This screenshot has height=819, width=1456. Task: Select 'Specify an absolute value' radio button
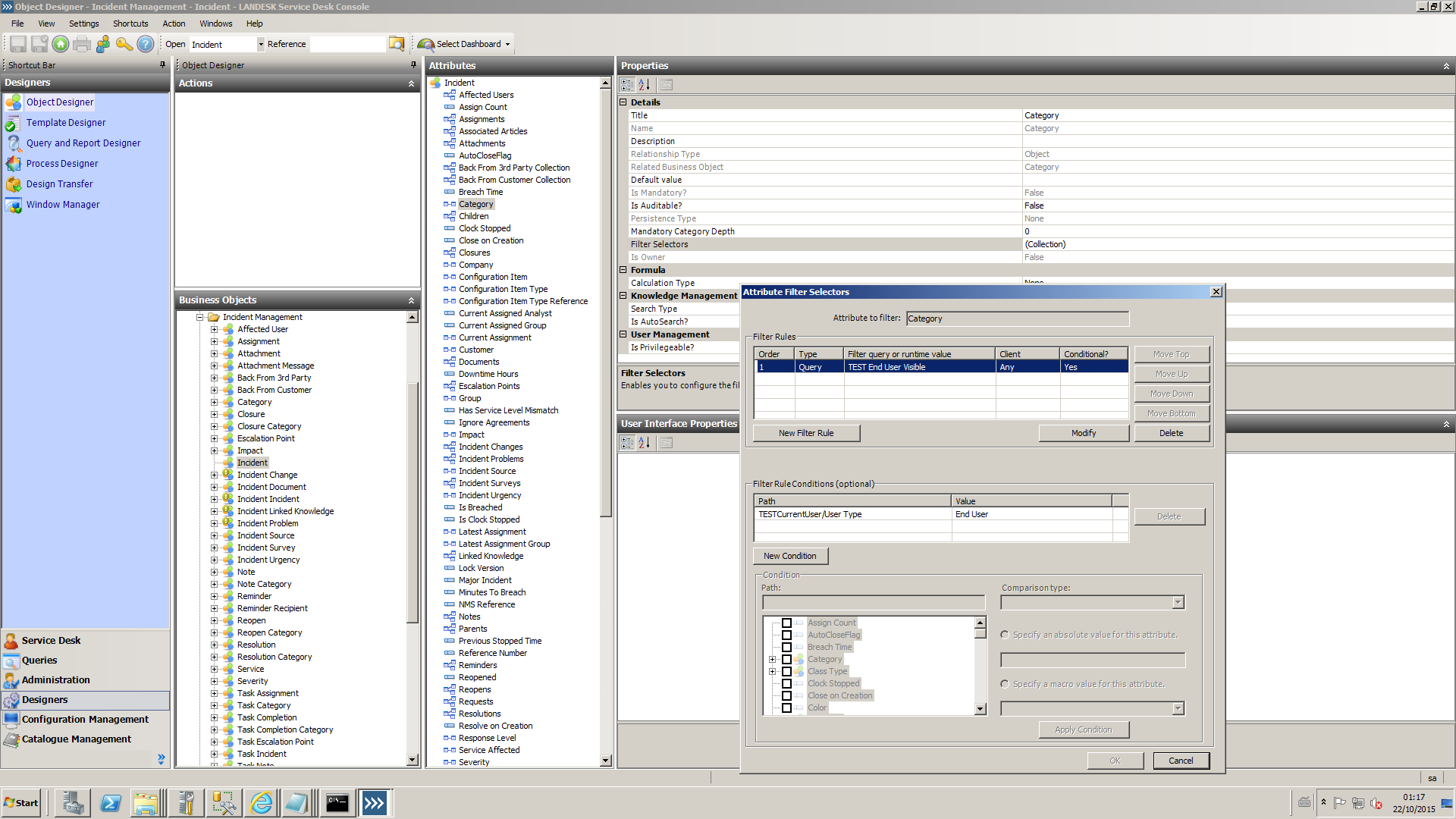(1005, 635)
